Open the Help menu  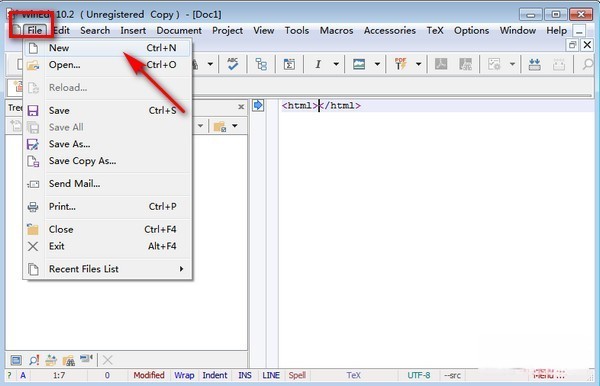(x=556, y=30)
